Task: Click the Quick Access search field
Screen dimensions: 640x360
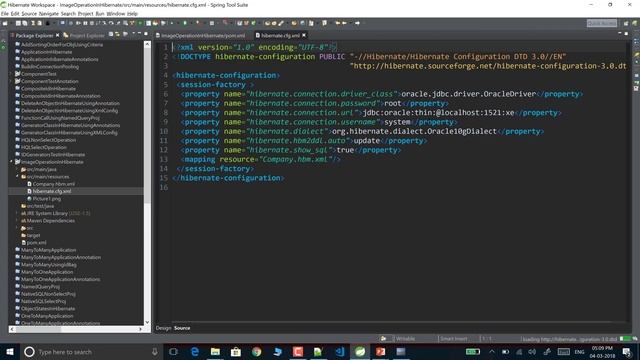Action: pyautogui.click(x=602, y=23)
